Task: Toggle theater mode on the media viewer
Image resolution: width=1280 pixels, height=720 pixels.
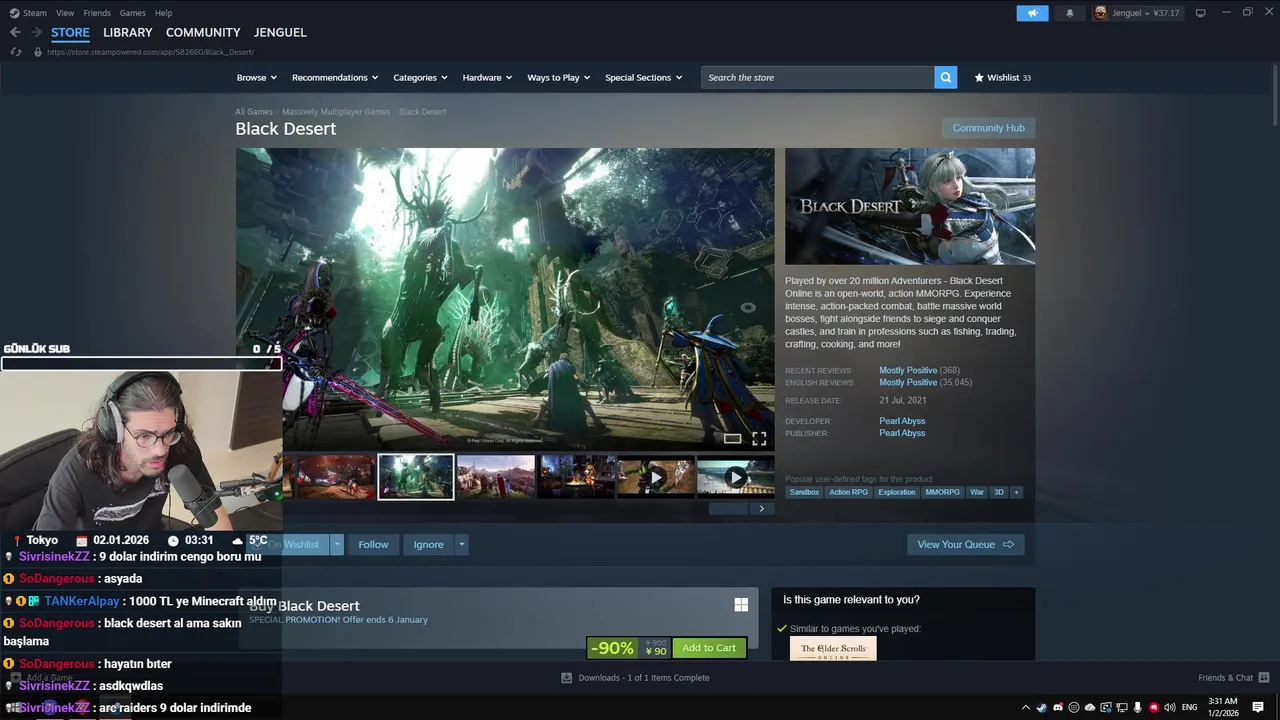Action: pos(732,438)
